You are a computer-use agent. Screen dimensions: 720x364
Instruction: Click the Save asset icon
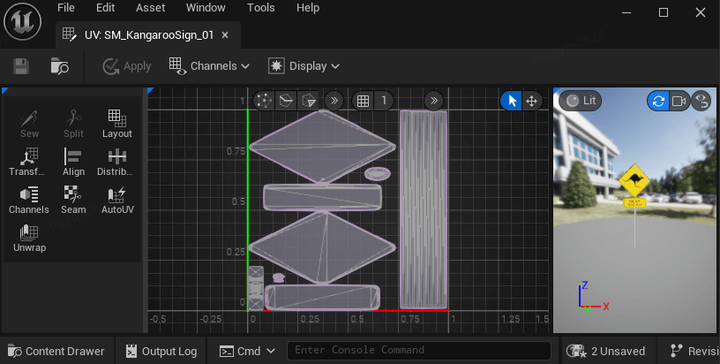click(21, 66)
